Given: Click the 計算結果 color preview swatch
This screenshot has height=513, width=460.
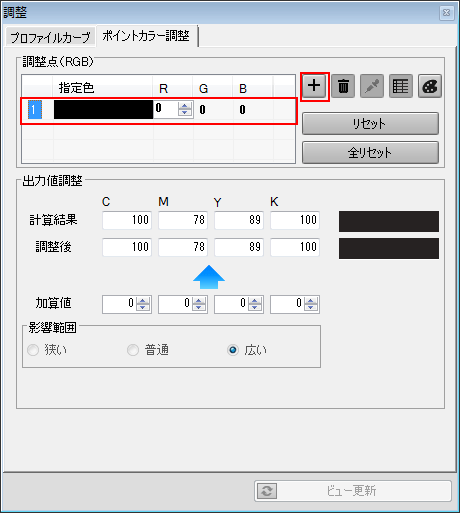Looking at the screenshot, I should point(389,221).
